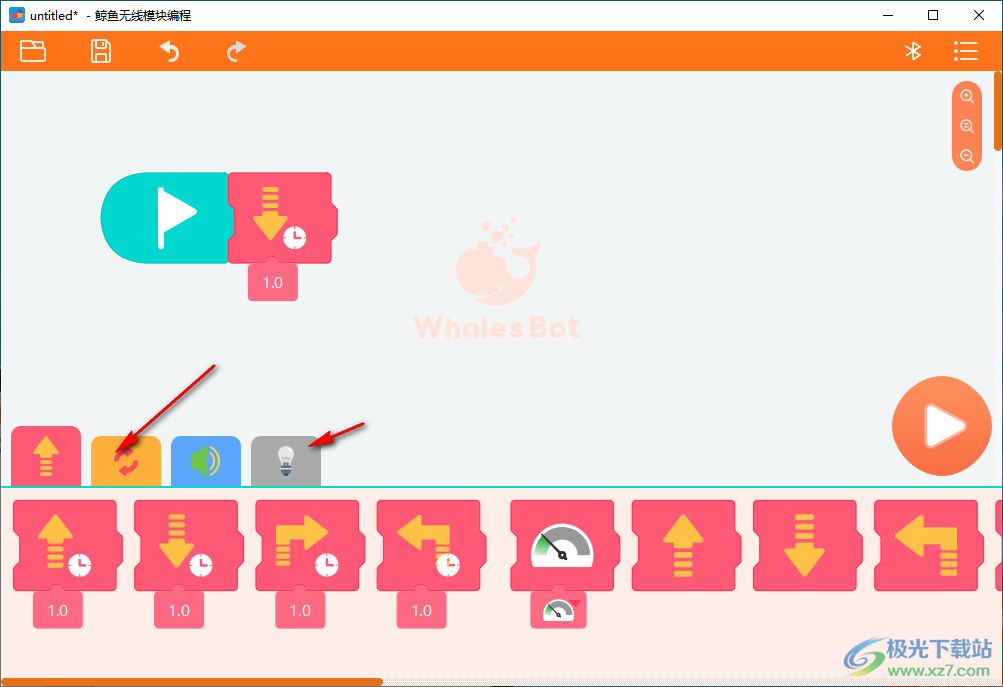Open Bluetooth connection settings
The image size is (1003, 687).
(912, 51)
